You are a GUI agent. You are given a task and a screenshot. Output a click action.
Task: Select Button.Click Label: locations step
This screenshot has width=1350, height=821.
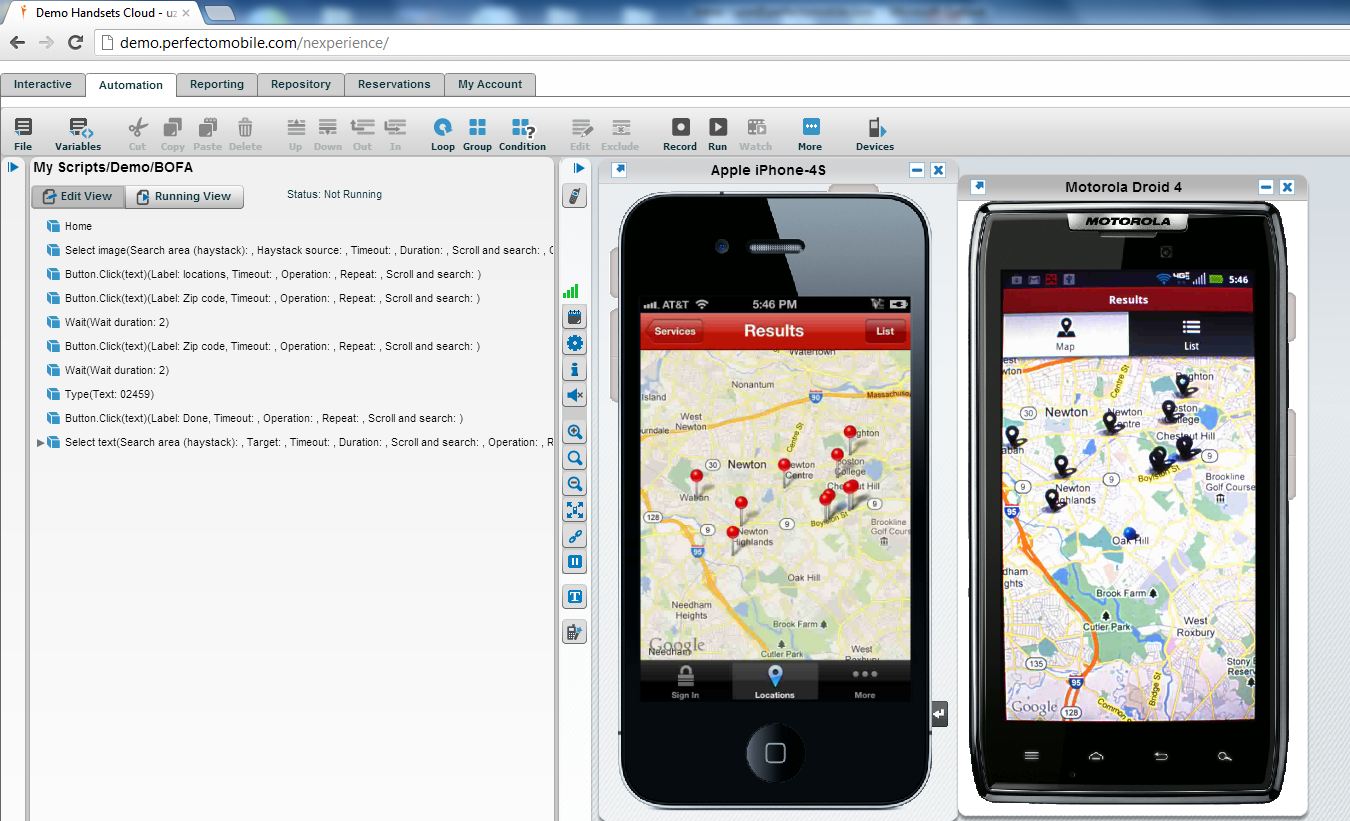click(x=272, y=275)
